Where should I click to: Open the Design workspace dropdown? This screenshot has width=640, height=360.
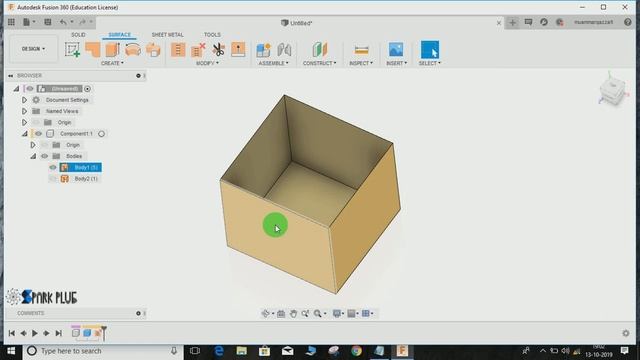[x=33, y=49]
